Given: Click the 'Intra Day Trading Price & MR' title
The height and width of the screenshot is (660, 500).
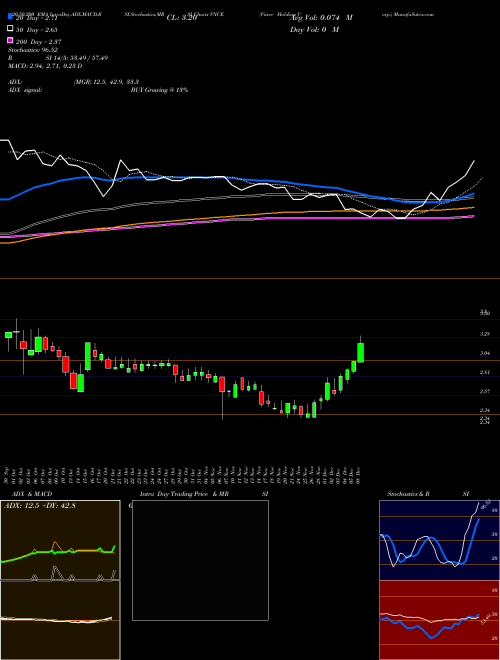Looking at the screenshot, I should (x=184, y=494).
